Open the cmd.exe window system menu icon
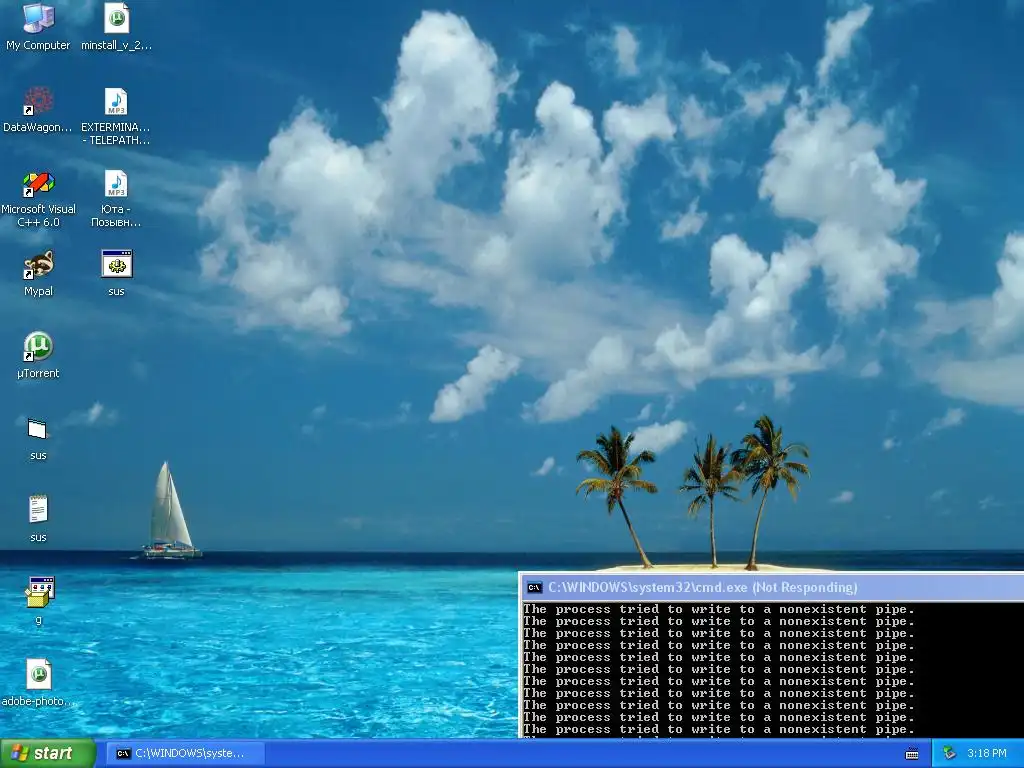 coord(534,587)
